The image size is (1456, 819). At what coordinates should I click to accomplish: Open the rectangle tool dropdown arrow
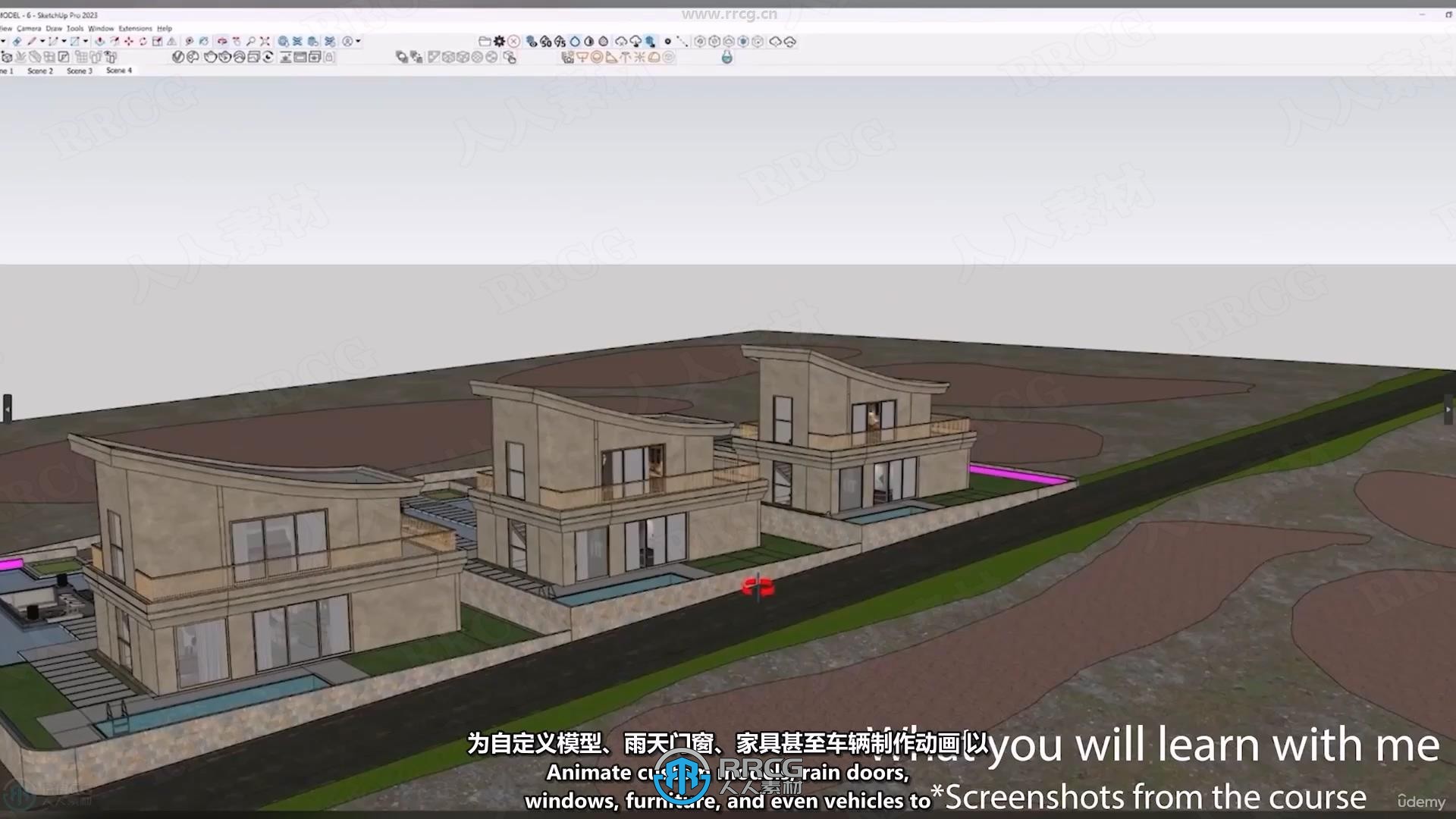[x=86, y=41]
